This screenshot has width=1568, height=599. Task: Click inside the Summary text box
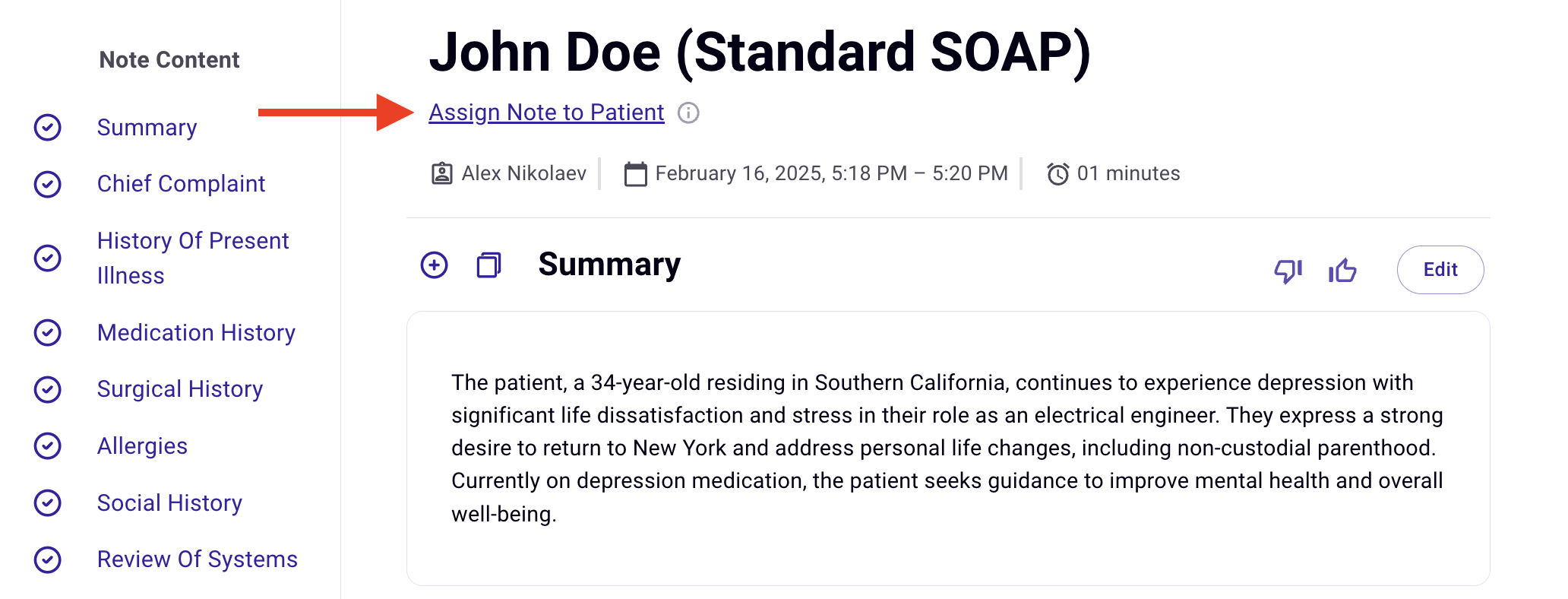tap(948, 448)
